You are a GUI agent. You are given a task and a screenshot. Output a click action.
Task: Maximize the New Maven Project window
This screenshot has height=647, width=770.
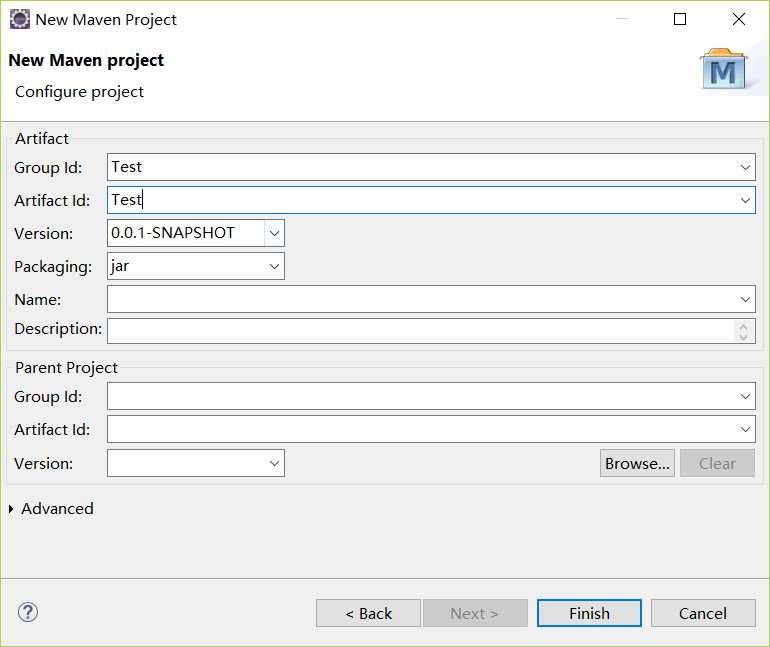[x=680, y=19]
